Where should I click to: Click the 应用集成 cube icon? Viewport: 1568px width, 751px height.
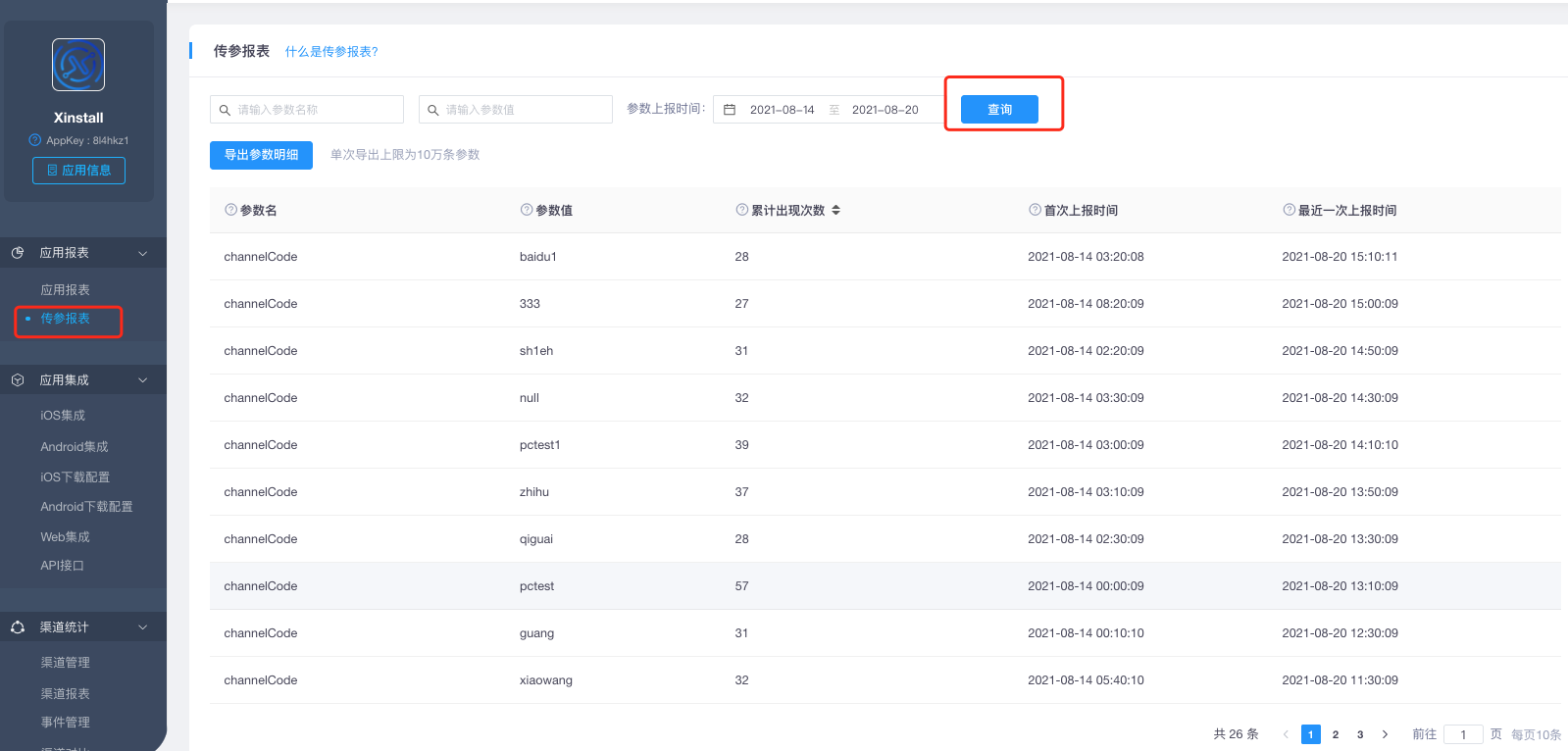tap(18, 380)
